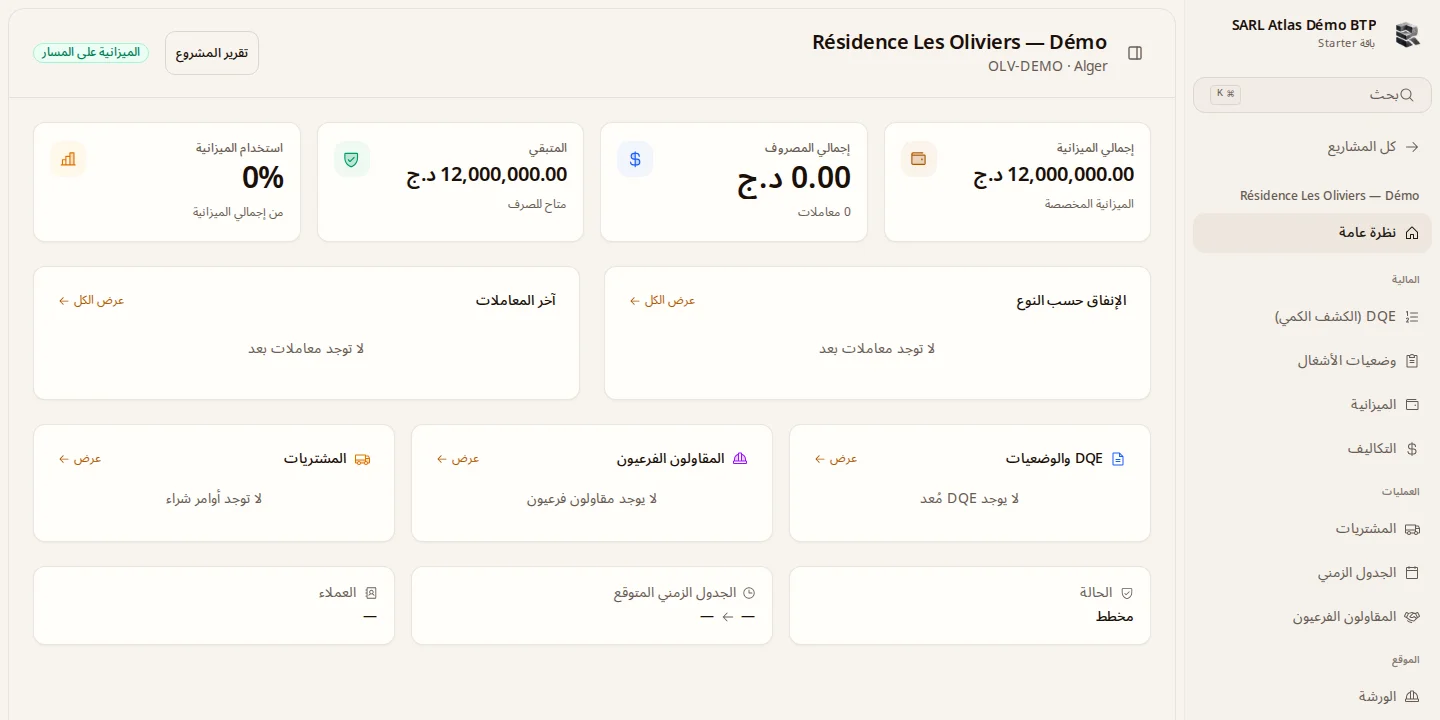Image resolution: width=1440 pixels, height=720 pixels.
Task: Open الميزانية in the sidebar
Action: pyautogui.click(x=1312, y=405)
